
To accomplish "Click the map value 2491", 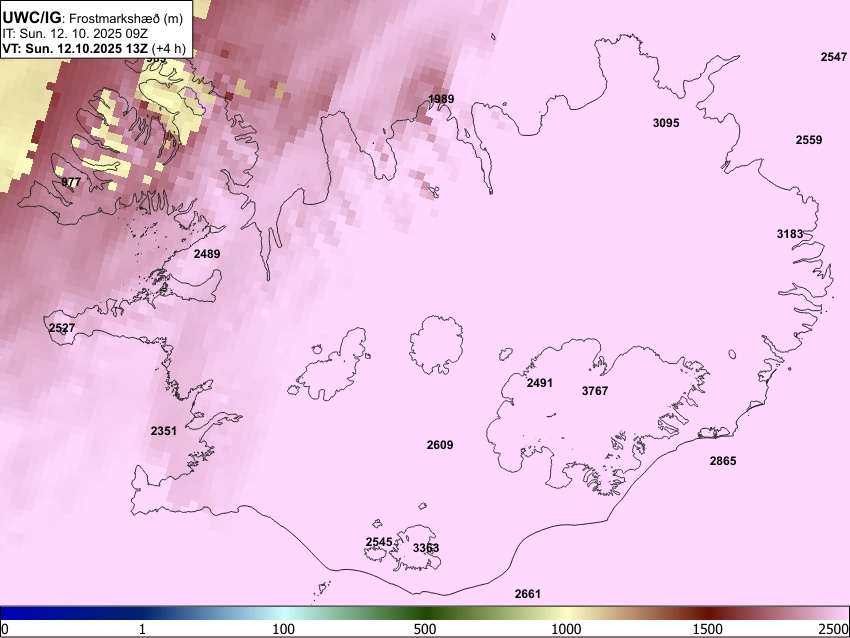I will coord(540,383).
